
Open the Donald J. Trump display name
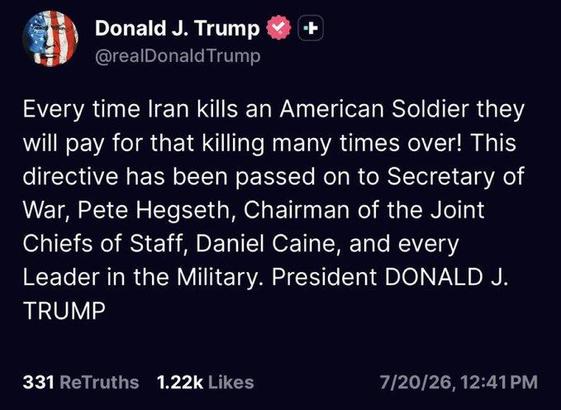[x=177, y=28]
